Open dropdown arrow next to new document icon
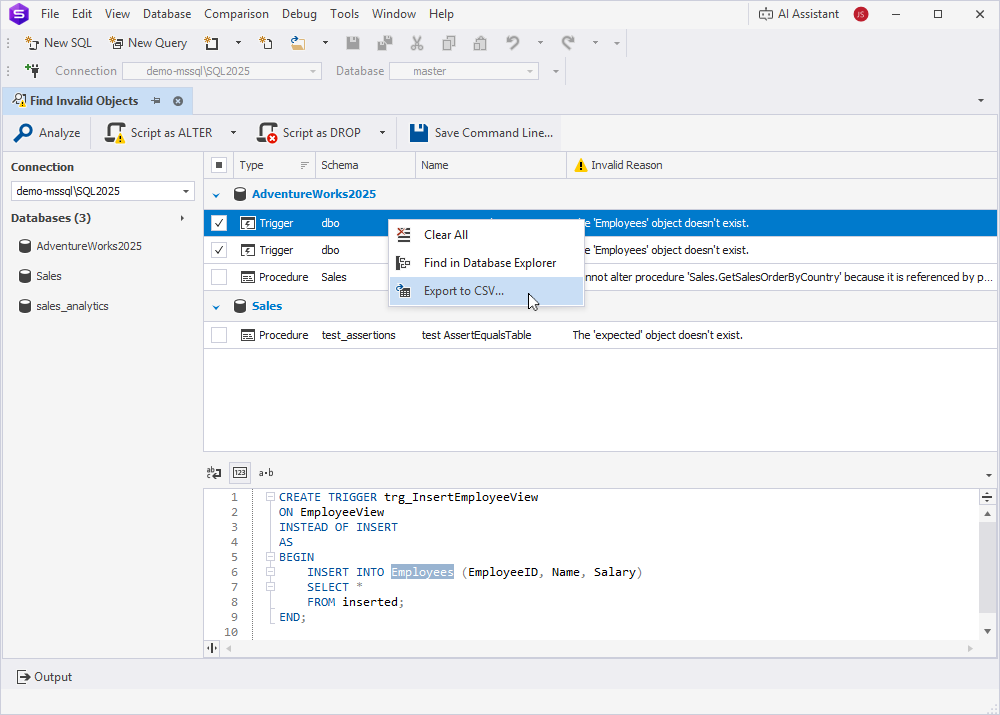Image resolution: width=1000 pixels, height=715 pixels. pyautogui.click(x=239, y=43)
